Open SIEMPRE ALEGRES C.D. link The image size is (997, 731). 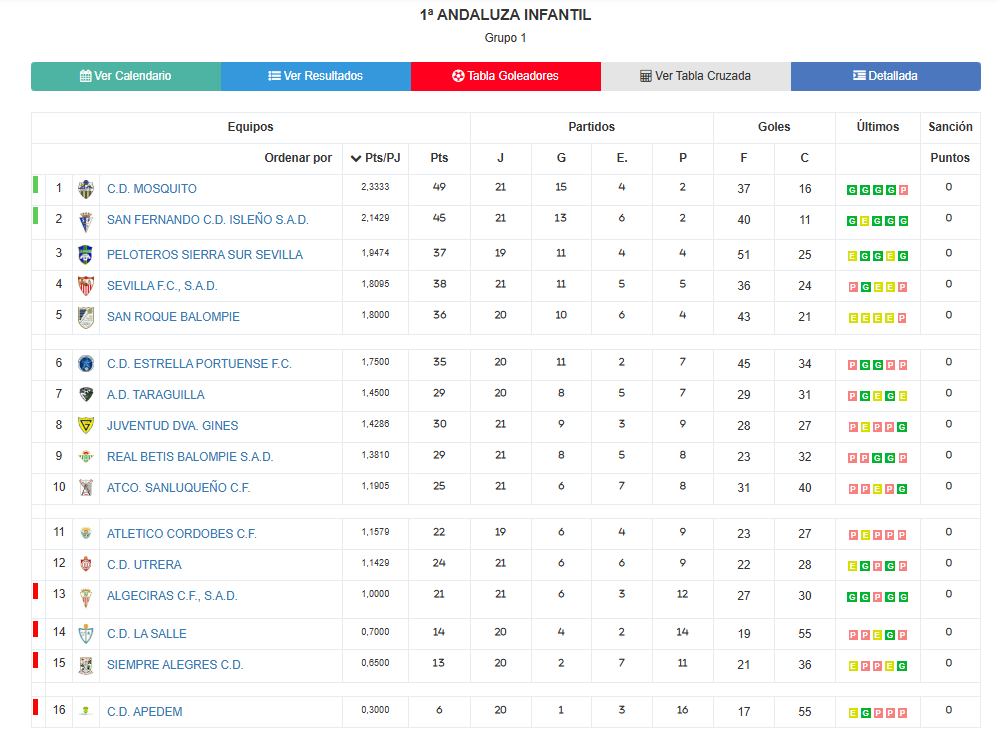[175, 665]
